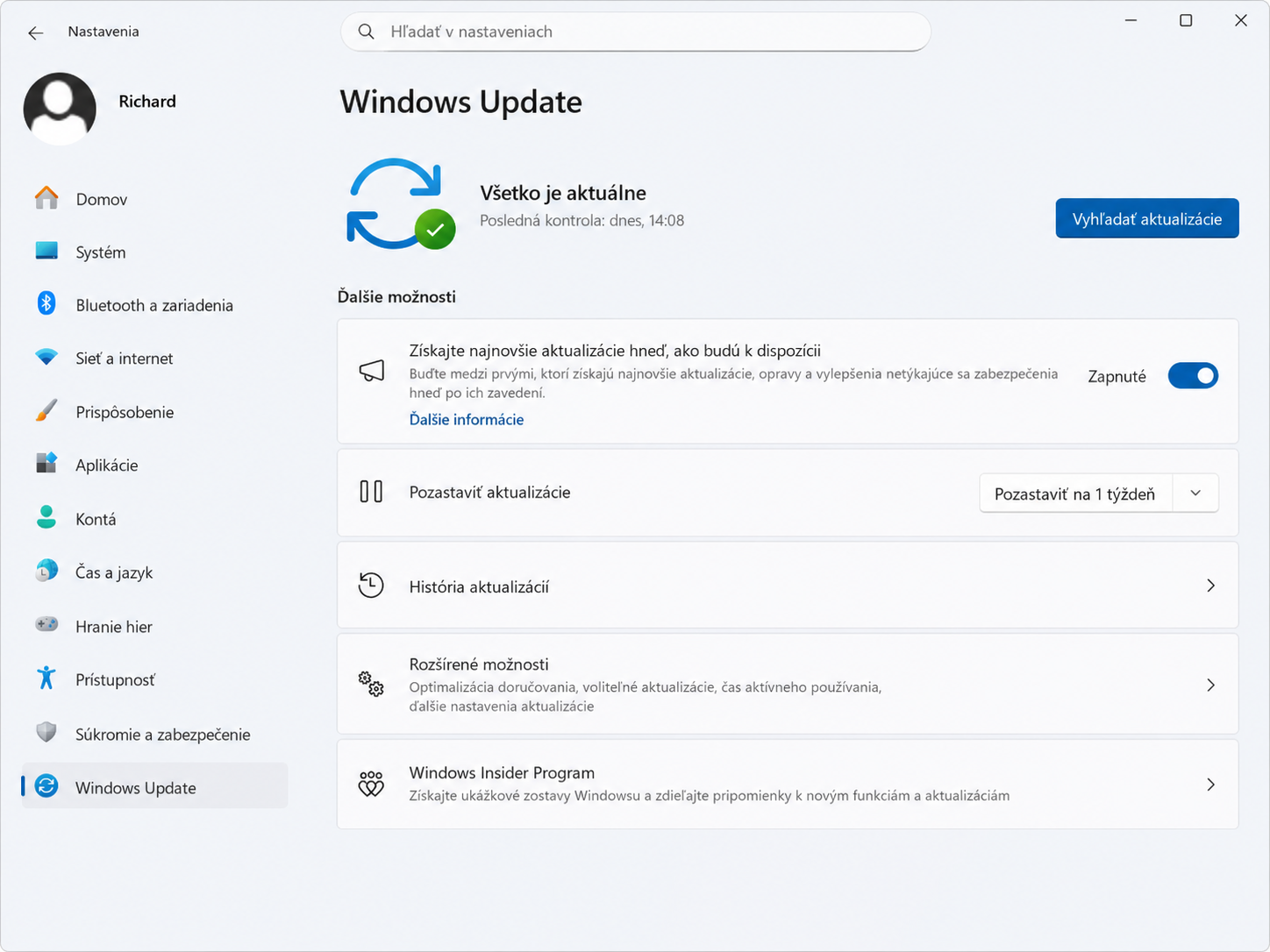Select Sieť a internet

154,359
